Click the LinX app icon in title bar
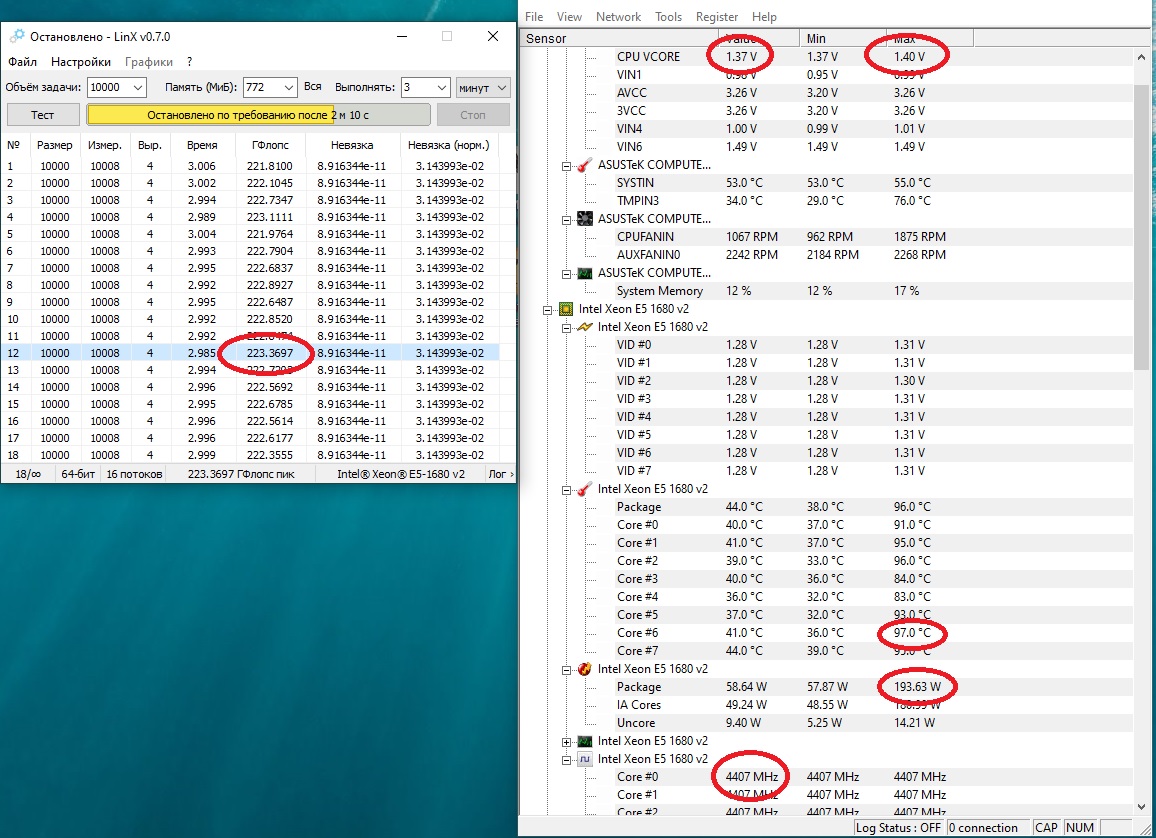This screenshot has height=838, width=1156. pos(17,36)
